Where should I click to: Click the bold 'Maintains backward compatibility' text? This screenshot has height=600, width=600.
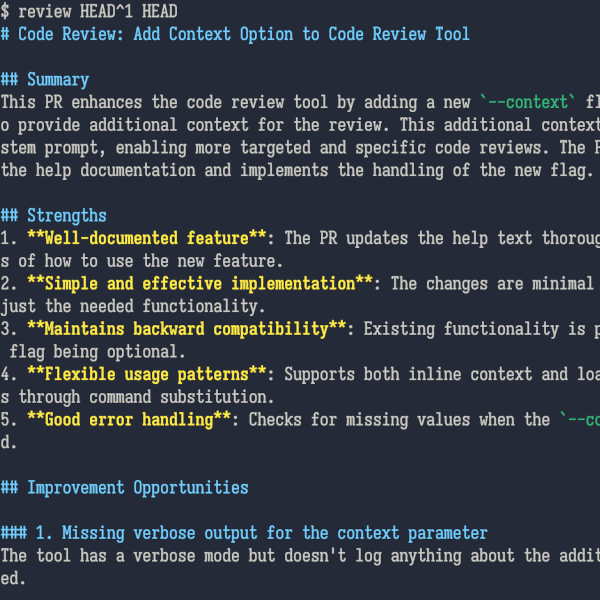187,329
